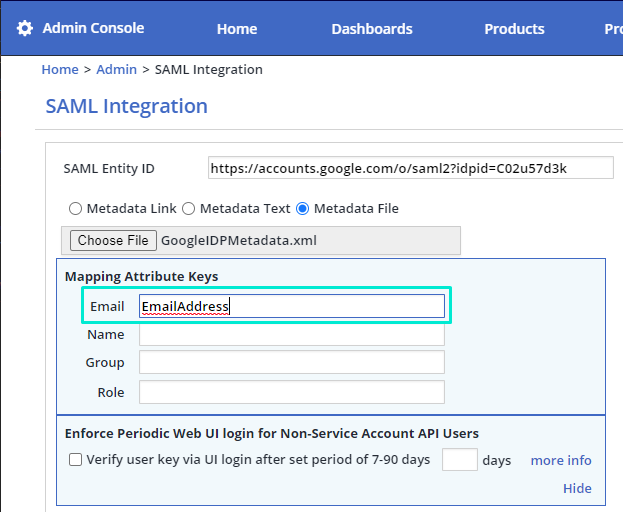Click the Name mapping attribute field
Viewport: 623px width, 512px height.
291,335
